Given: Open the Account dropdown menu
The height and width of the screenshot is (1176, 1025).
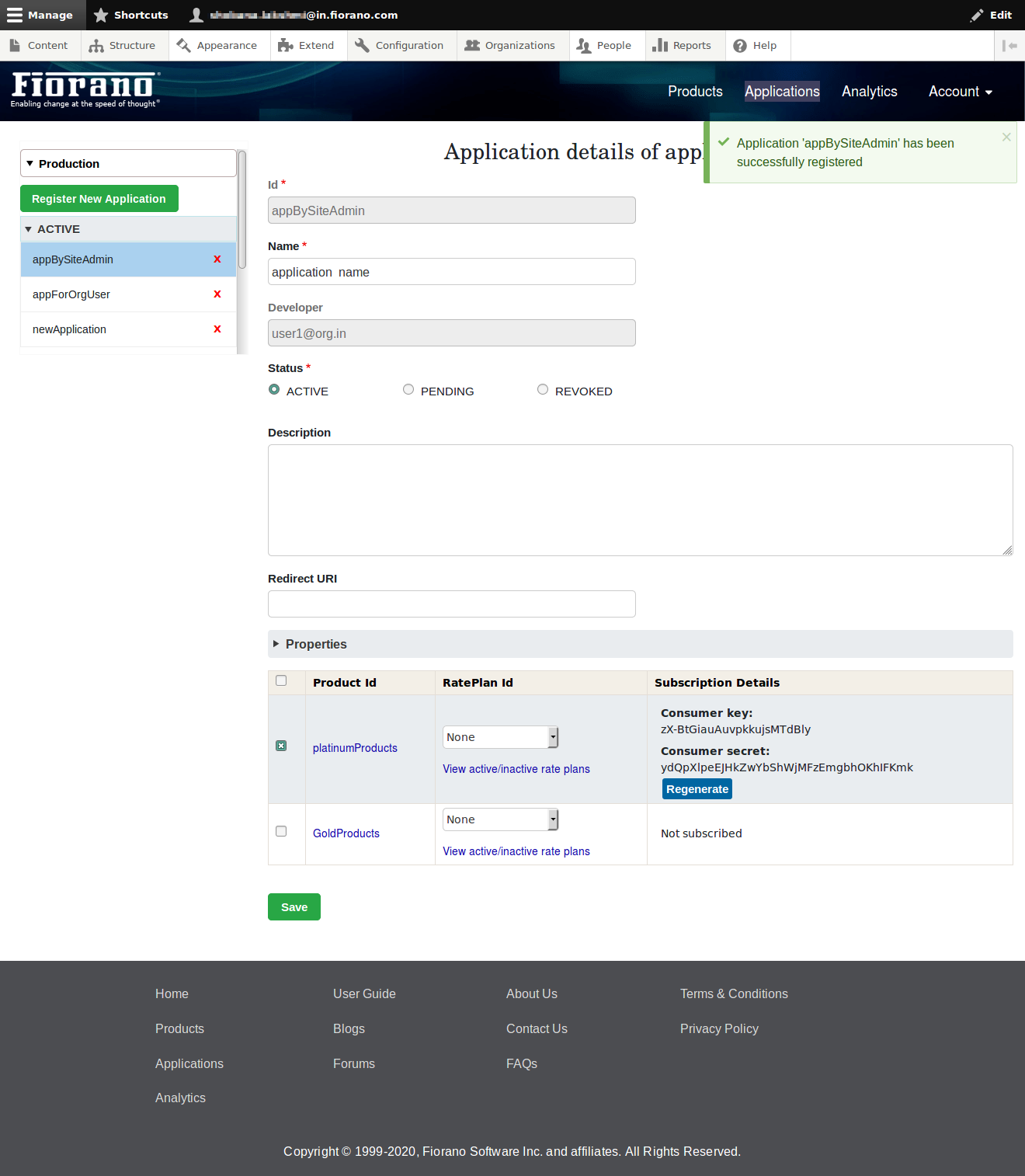Looking at the screenshot, I should (960, 92).
